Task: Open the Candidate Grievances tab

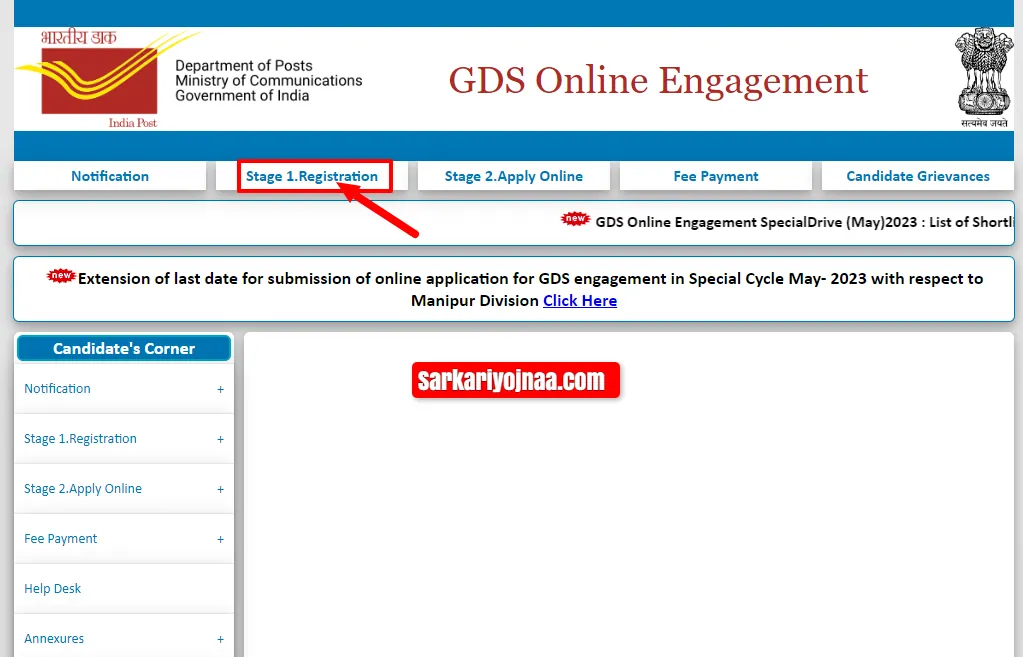Action: (x=917, y=176)
